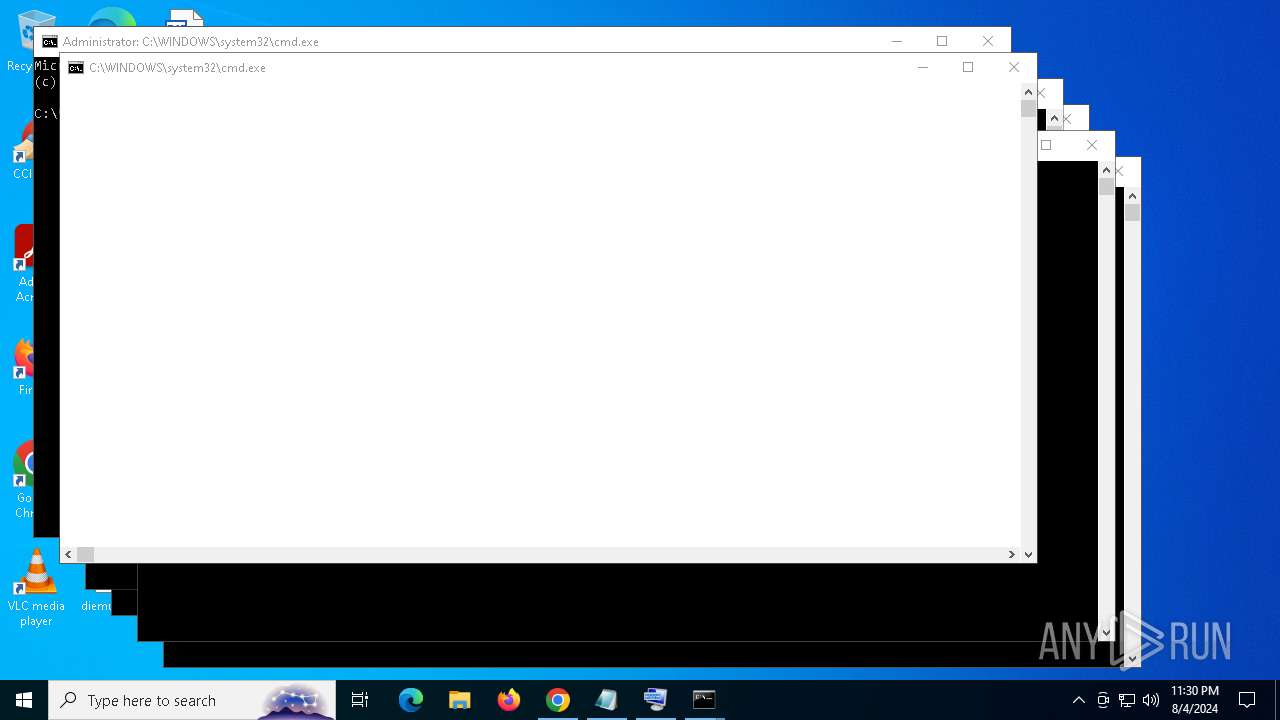Switch to Command Prompt via the taskbar icon

(x=705, y=700)
